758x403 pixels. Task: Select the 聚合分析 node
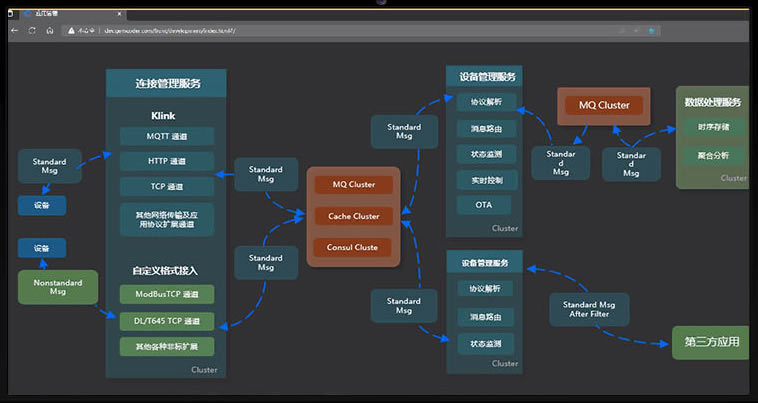tap(714, 155)
